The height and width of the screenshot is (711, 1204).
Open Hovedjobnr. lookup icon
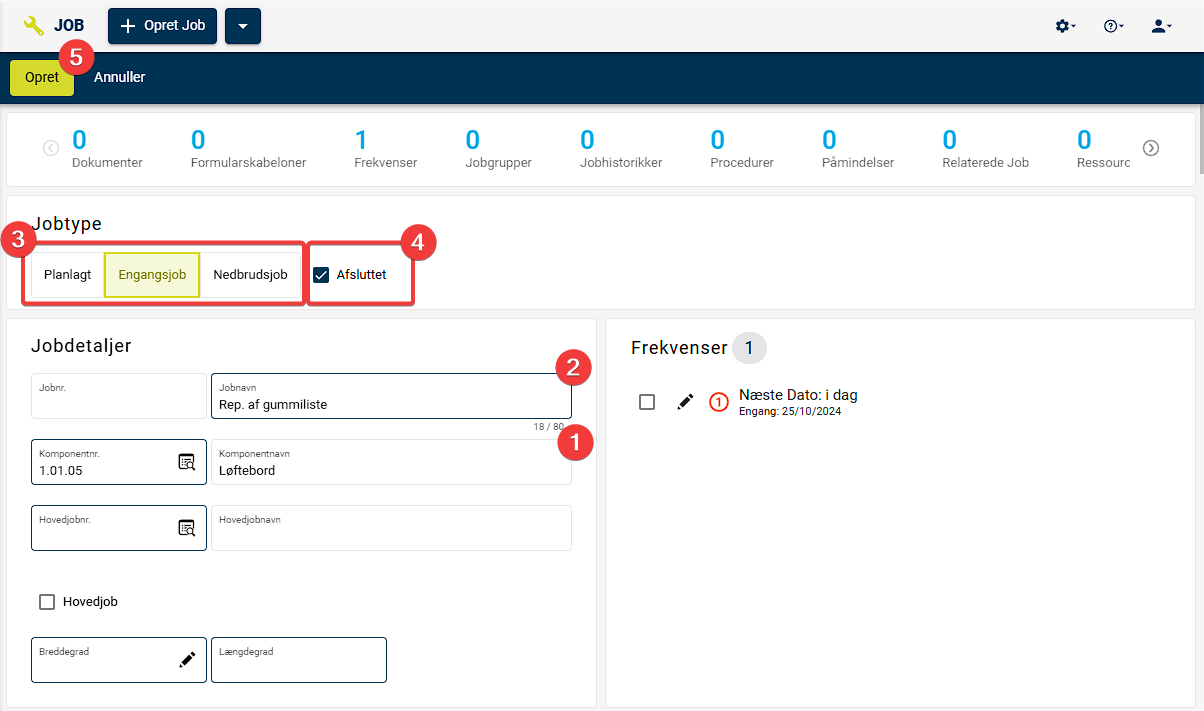click(x=187, y=527)
